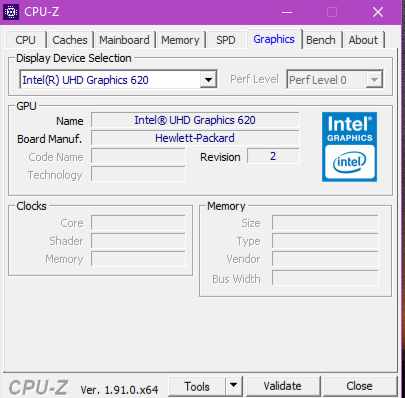Image resolution: width=405 pixels, height=398 pixels.
Task: Click the Revision value field
Action: [x=273, y=156]
